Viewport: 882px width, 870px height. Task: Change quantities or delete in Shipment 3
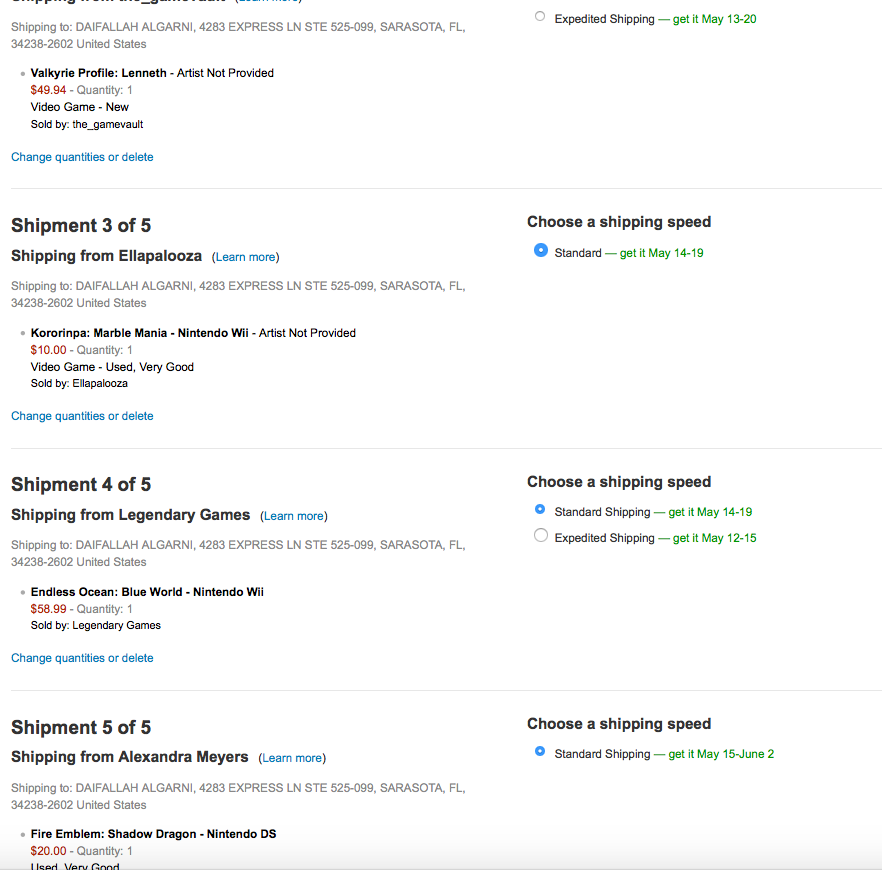[x=82, y=416]
